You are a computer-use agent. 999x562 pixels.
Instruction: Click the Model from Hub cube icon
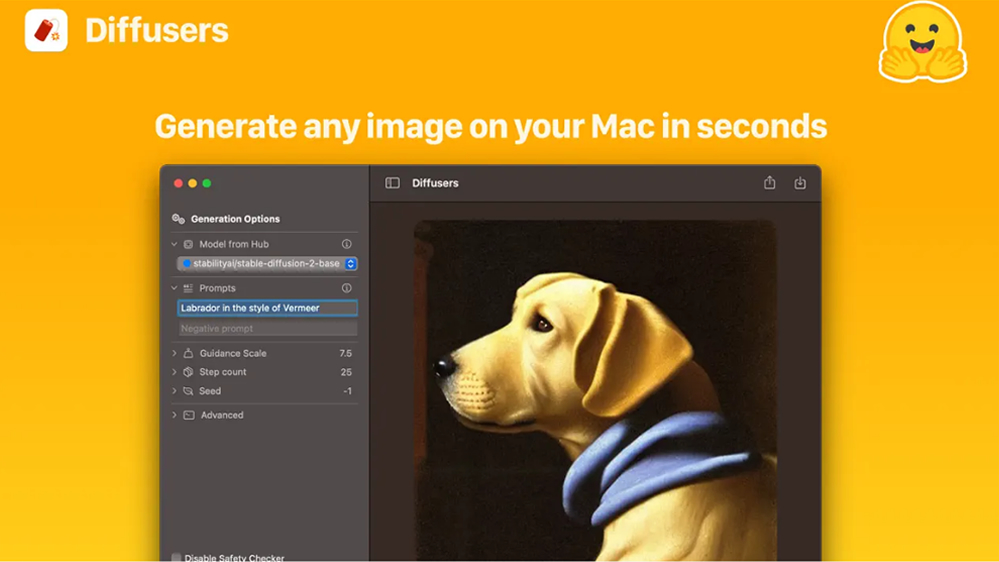(189, 244)
